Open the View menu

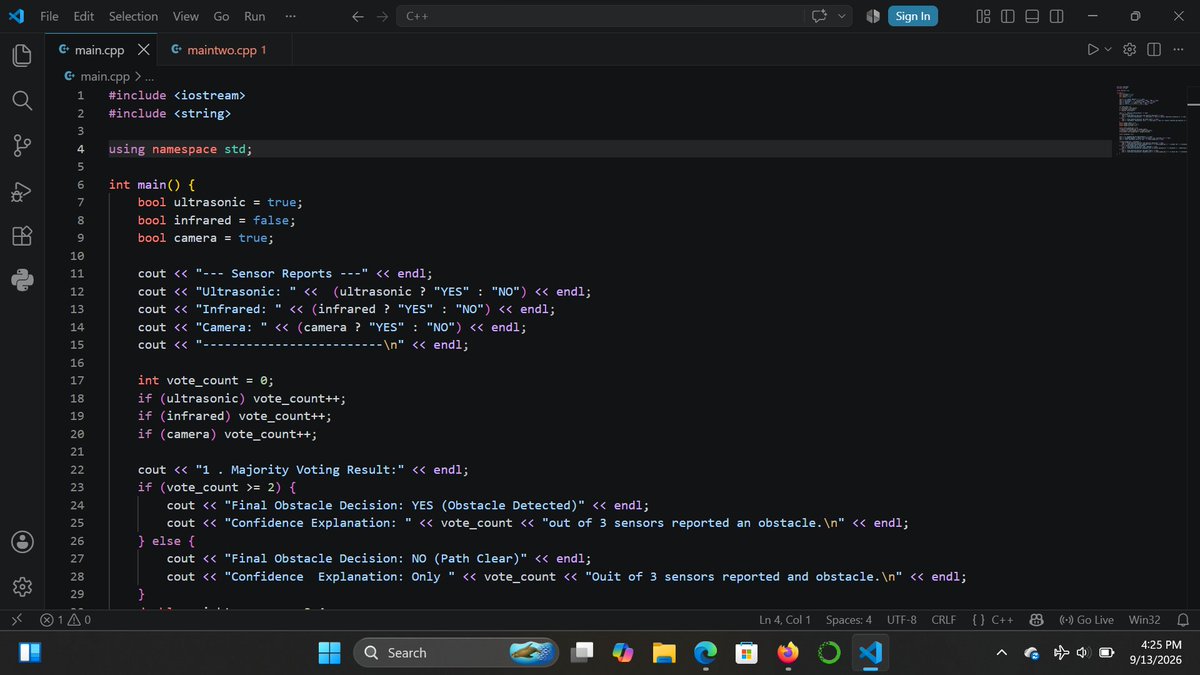(x=185, y=16)
